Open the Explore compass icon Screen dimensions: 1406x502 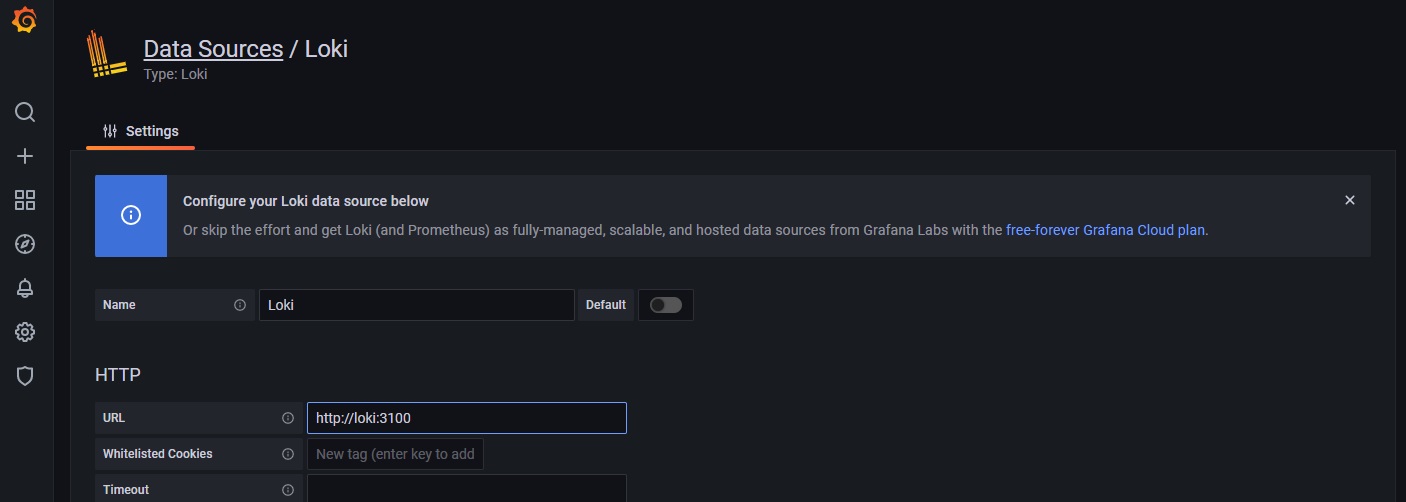tap(26, 244)
